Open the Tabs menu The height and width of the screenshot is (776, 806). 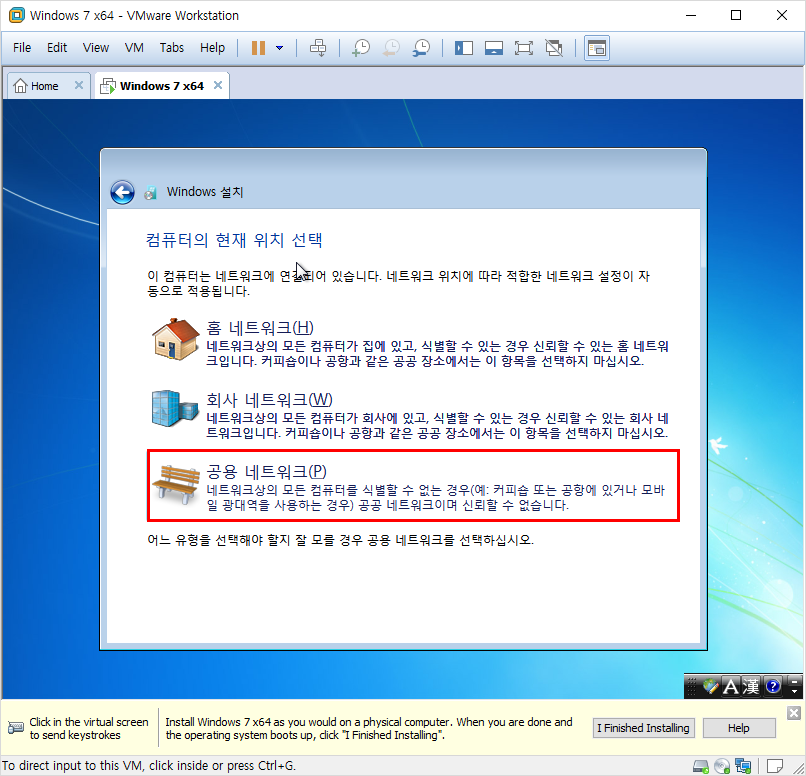171,48
